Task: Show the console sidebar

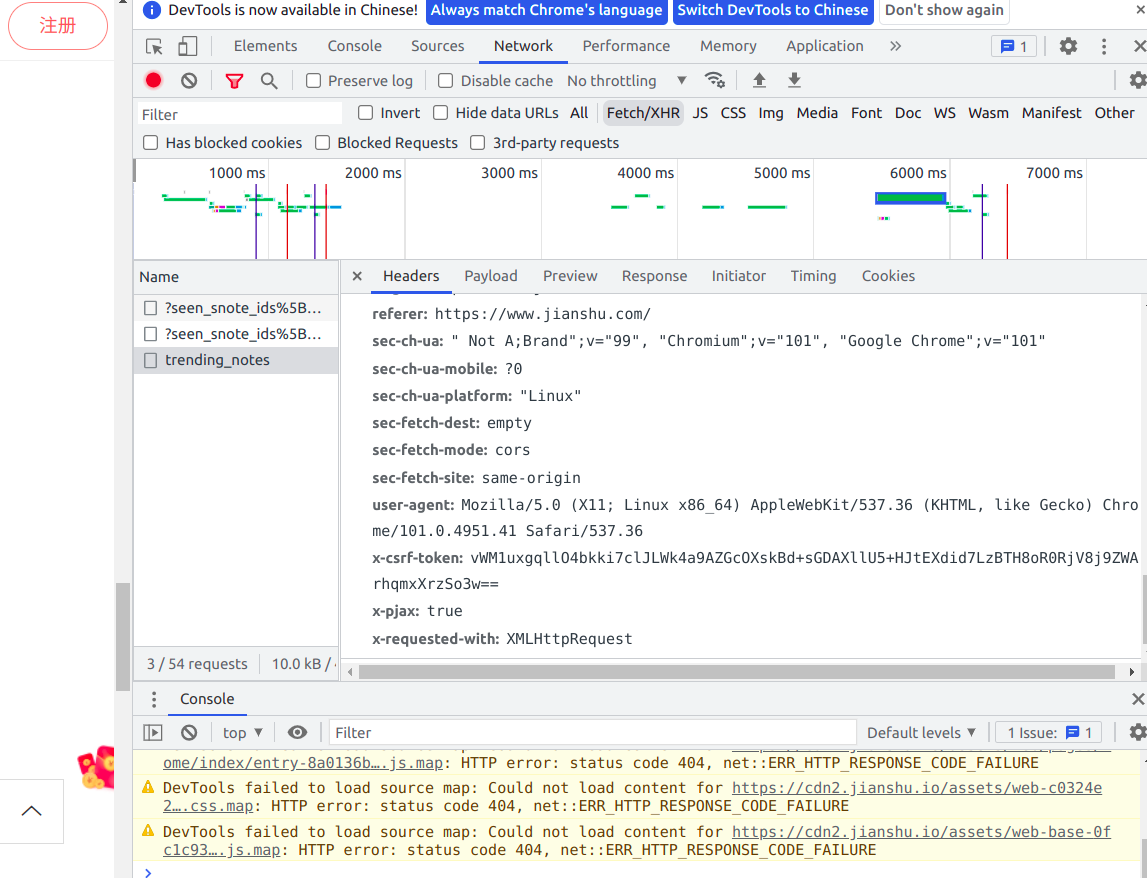Action: click(x=153, y=732)
